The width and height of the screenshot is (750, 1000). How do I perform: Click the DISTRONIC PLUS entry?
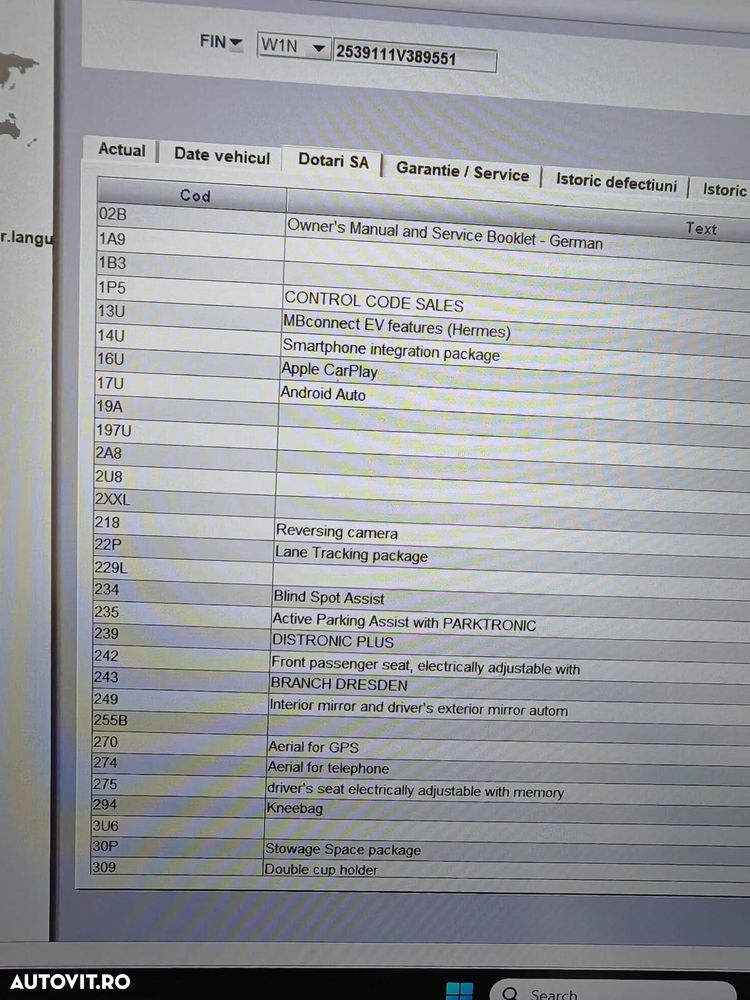point(332,641)
